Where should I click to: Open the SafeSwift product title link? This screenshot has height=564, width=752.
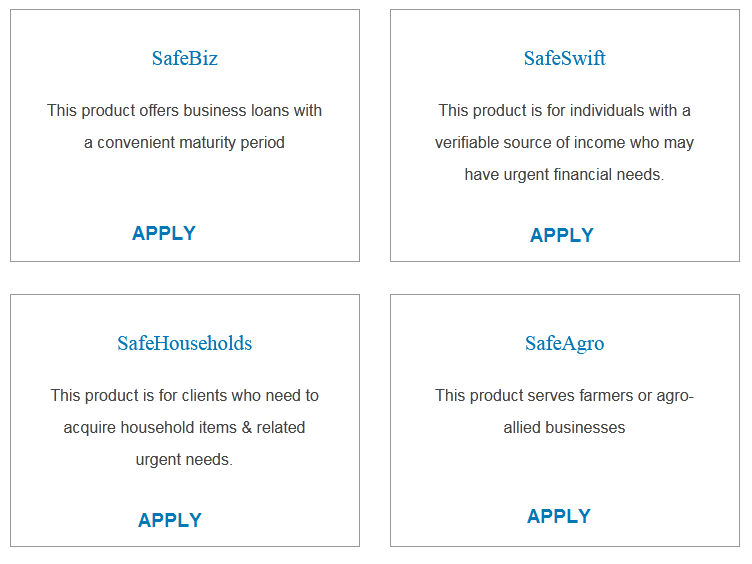(564, 58)
